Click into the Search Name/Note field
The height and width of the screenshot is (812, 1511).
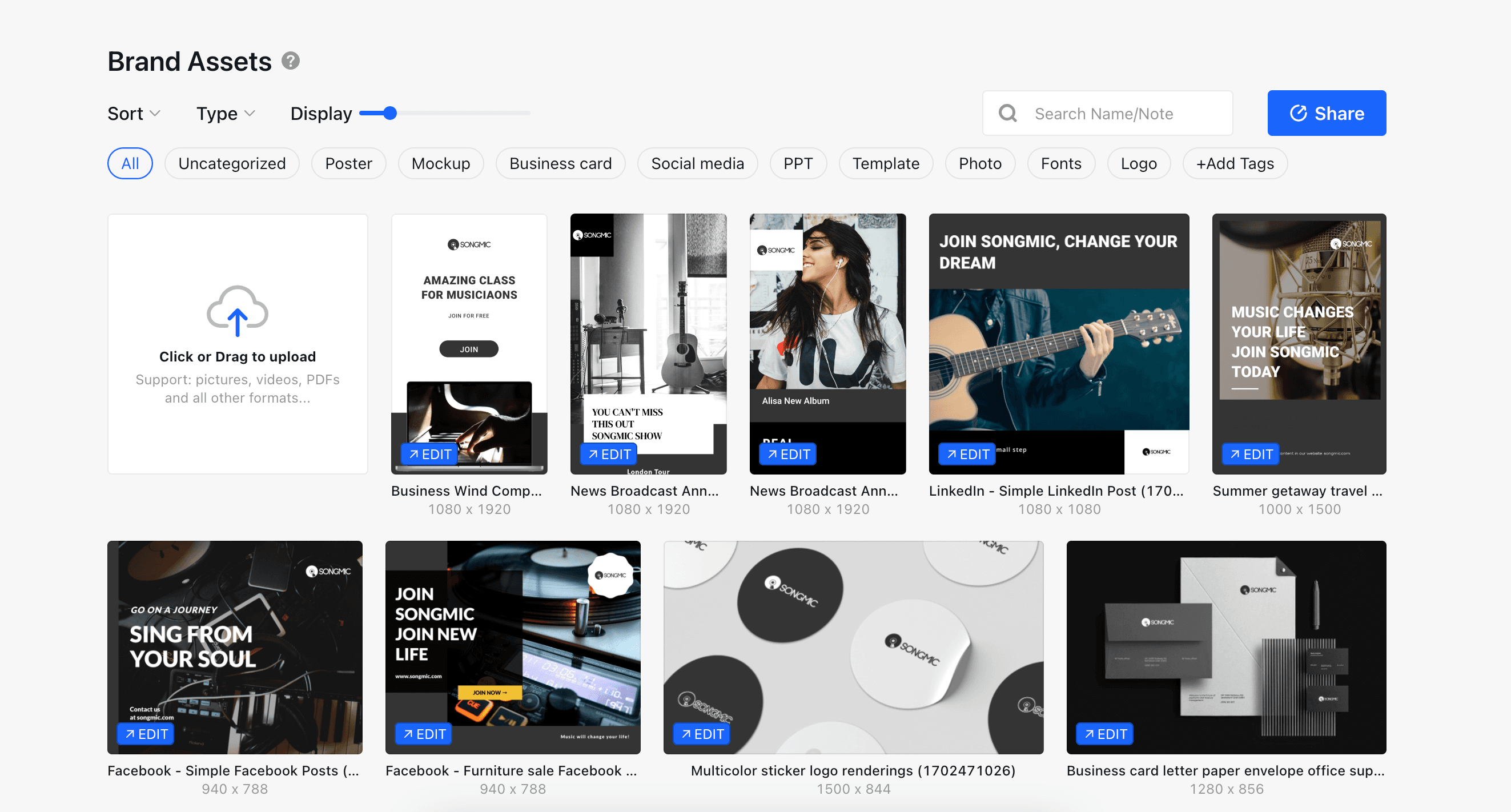(x=1107, y=113)
